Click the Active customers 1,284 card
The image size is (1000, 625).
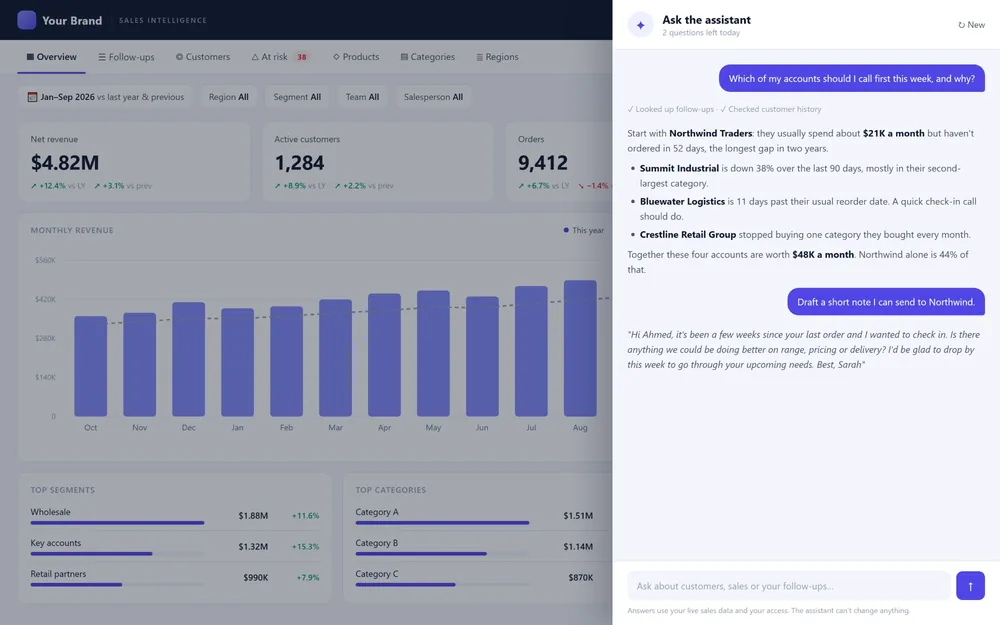pos(378,162)
